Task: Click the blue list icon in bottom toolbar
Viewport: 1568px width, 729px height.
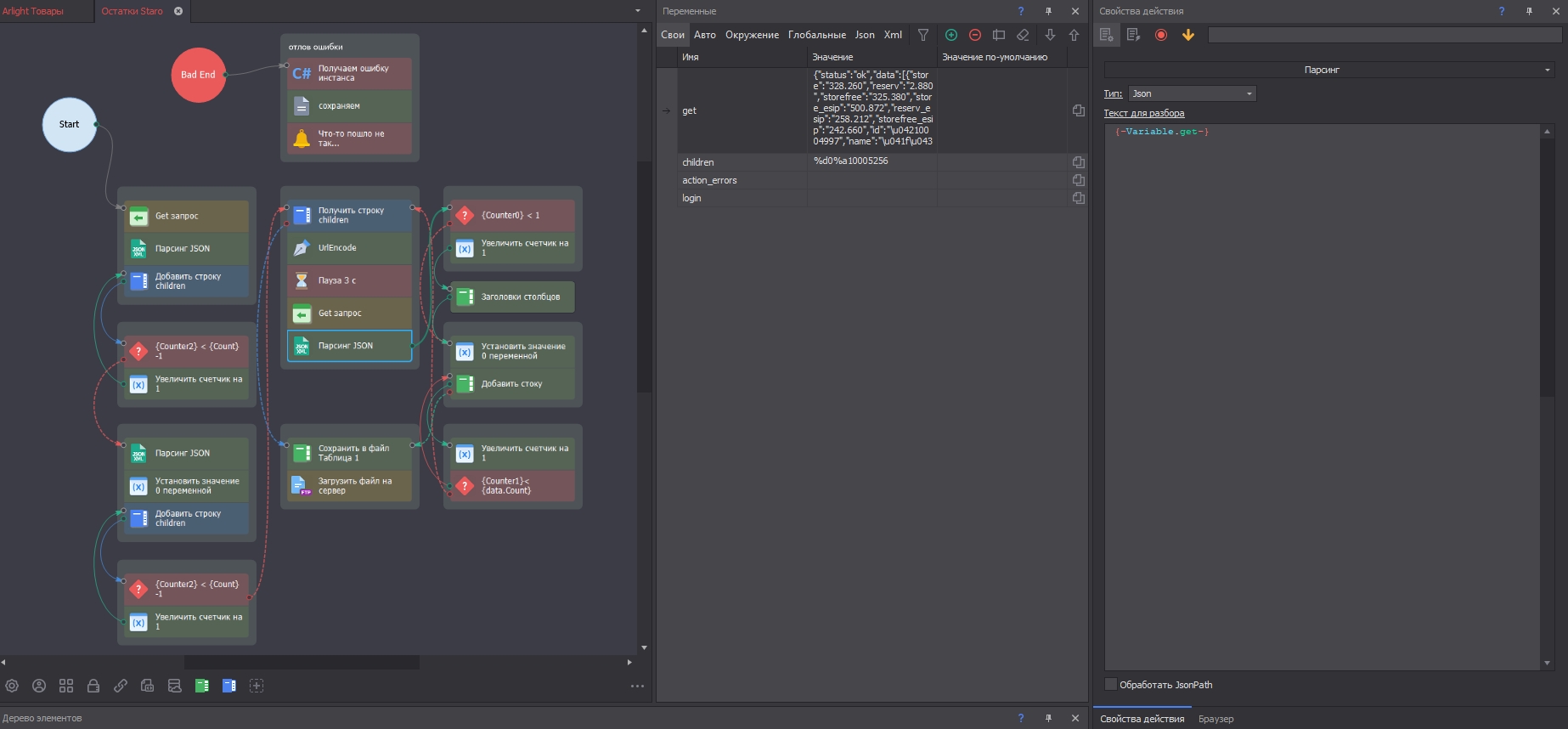Action: tap(229, 686)
